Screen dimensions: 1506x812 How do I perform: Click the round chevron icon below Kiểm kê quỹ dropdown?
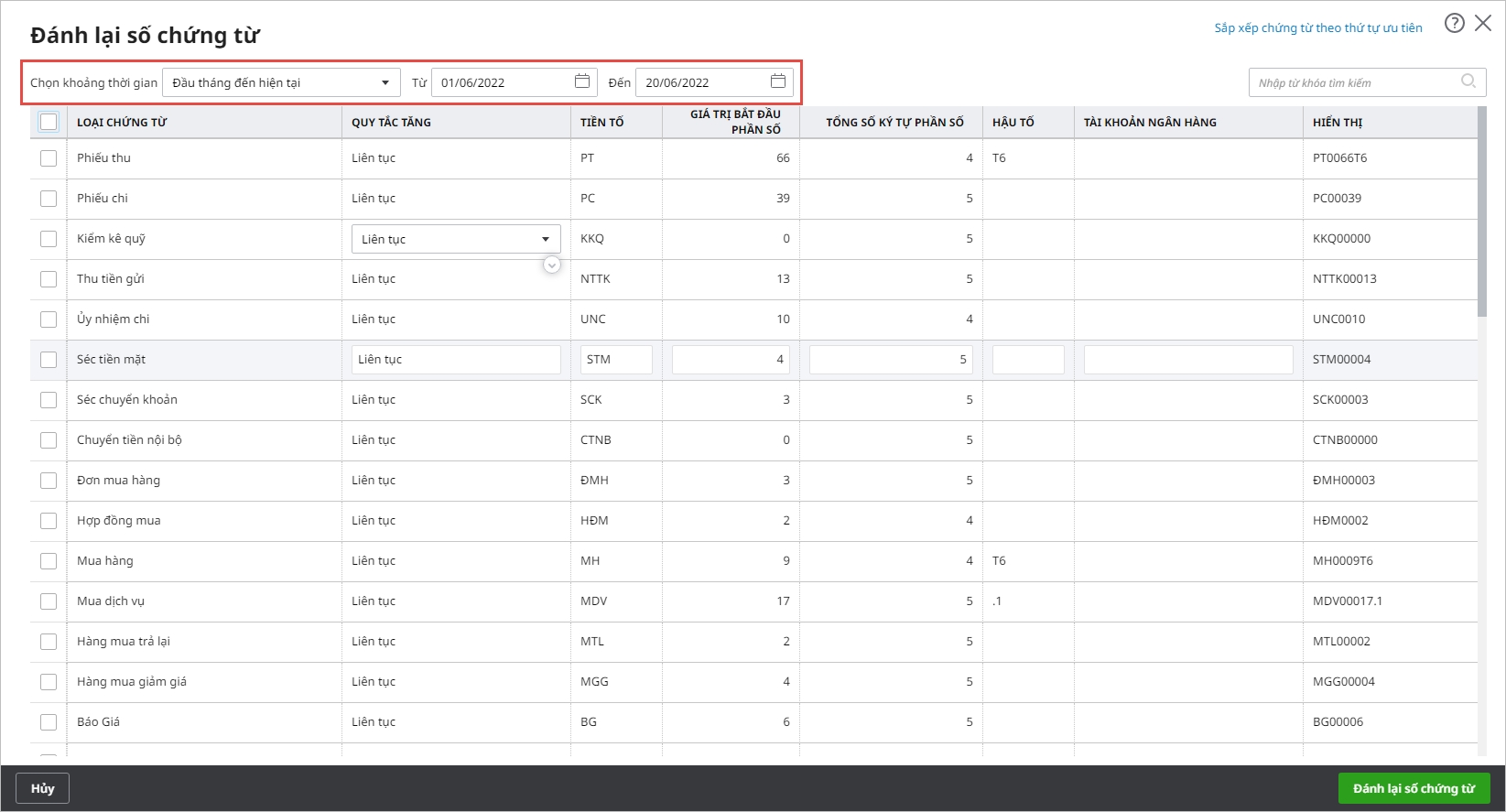click(552, 265)
